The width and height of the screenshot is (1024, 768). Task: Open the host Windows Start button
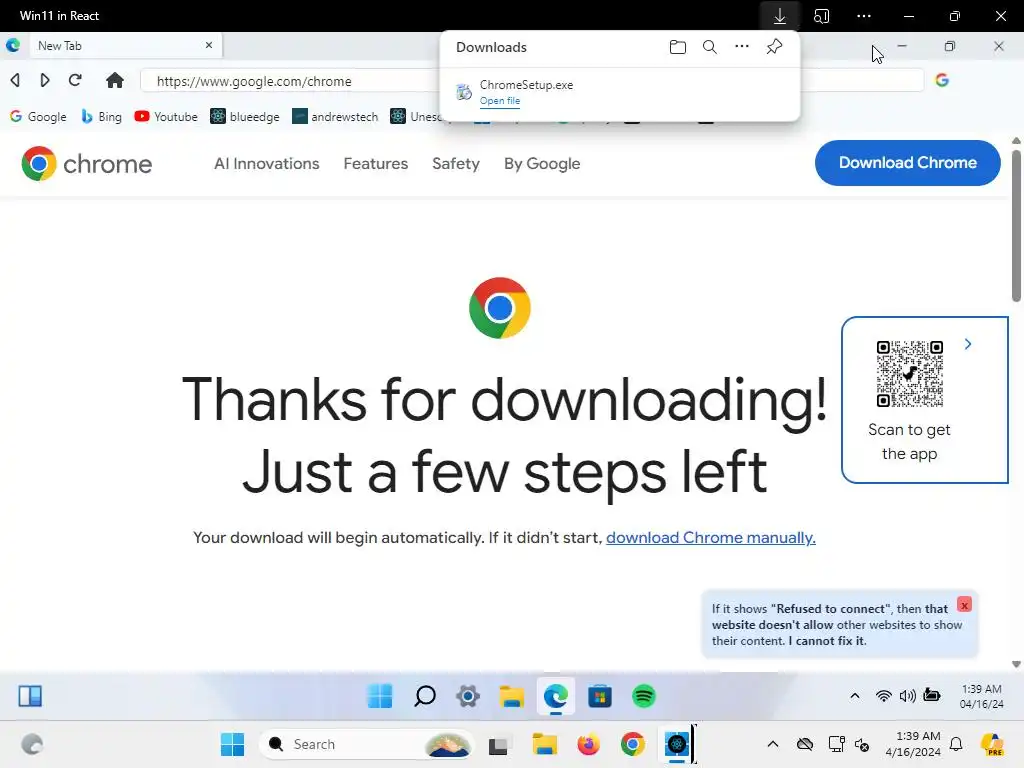(232, 744)
